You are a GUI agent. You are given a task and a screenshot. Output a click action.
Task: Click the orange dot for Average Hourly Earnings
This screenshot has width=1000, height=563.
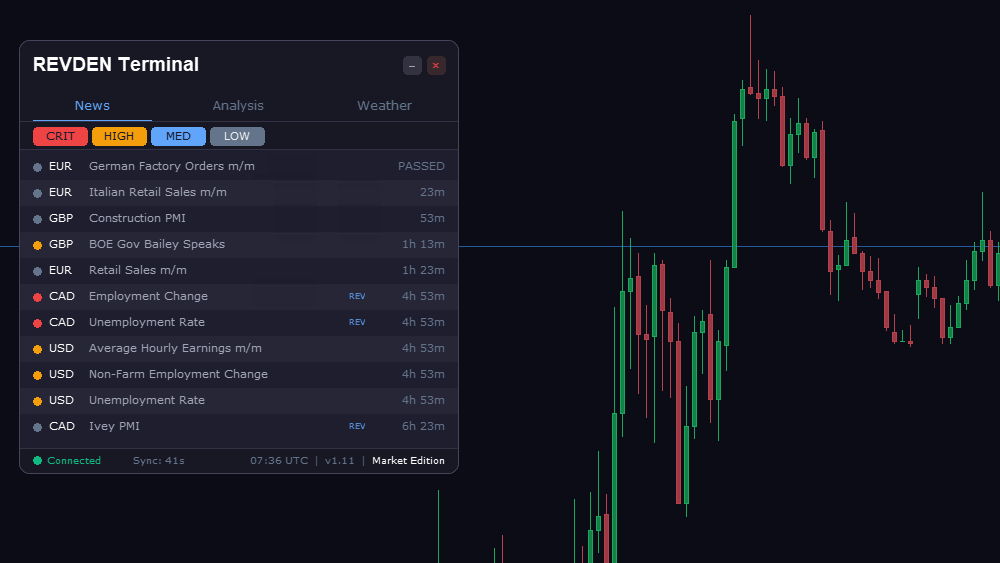click(38, 349)
